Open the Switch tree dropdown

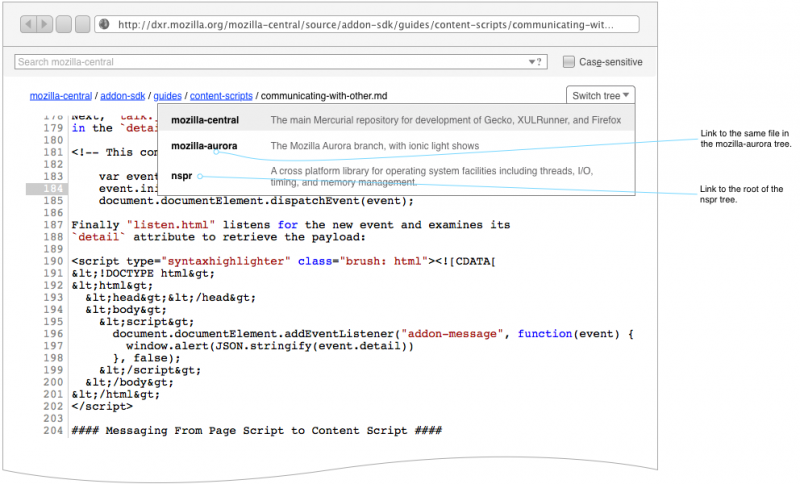(x=601, y=95)
